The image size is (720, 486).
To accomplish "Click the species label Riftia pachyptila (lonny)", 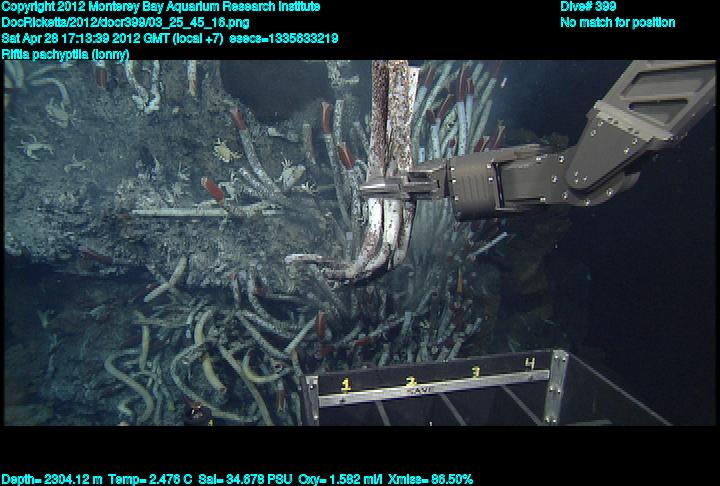I will tap(65, 54).
